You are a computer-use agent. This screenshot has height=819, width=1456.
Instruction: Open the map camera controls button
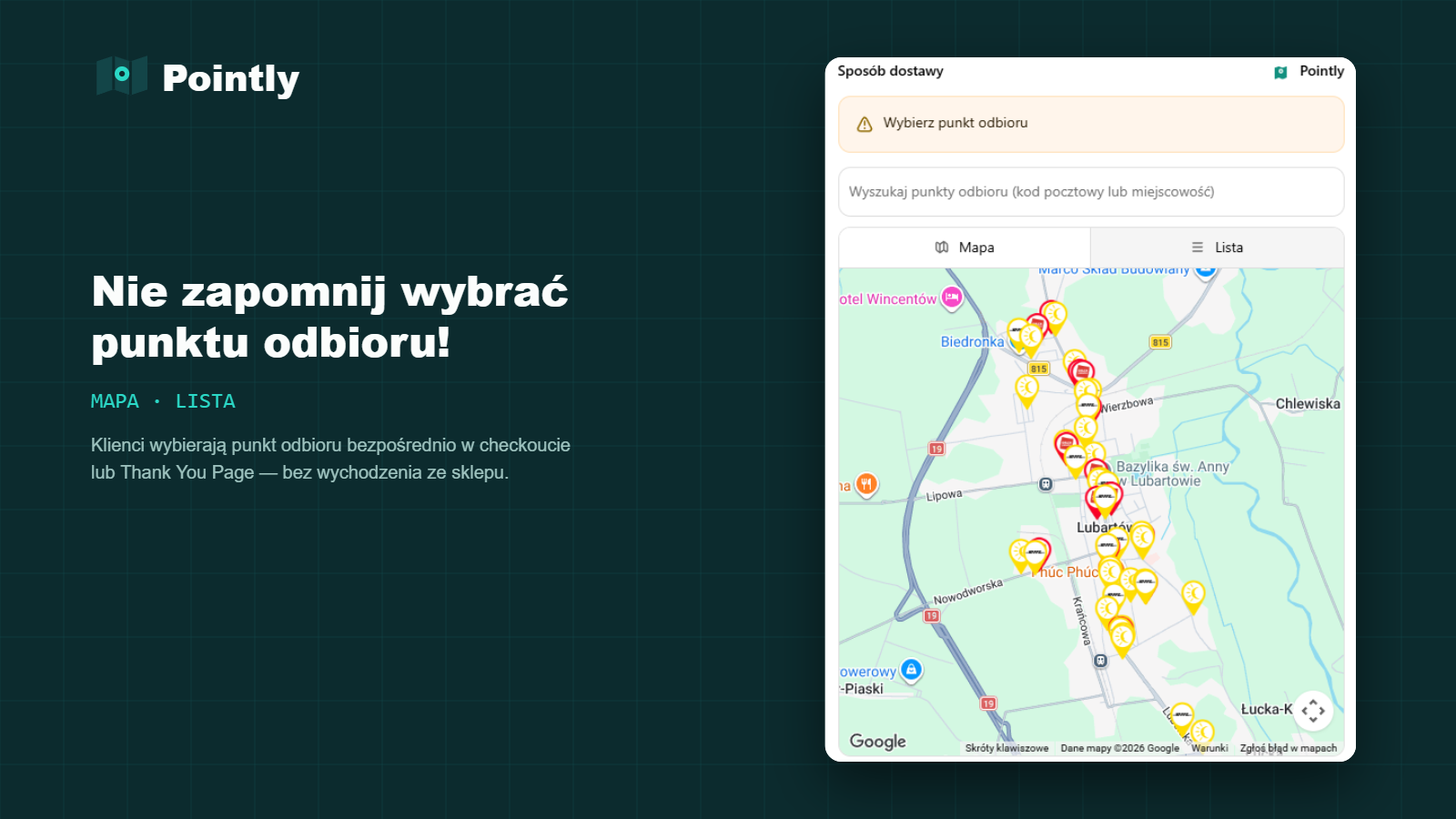(1313, 711)
